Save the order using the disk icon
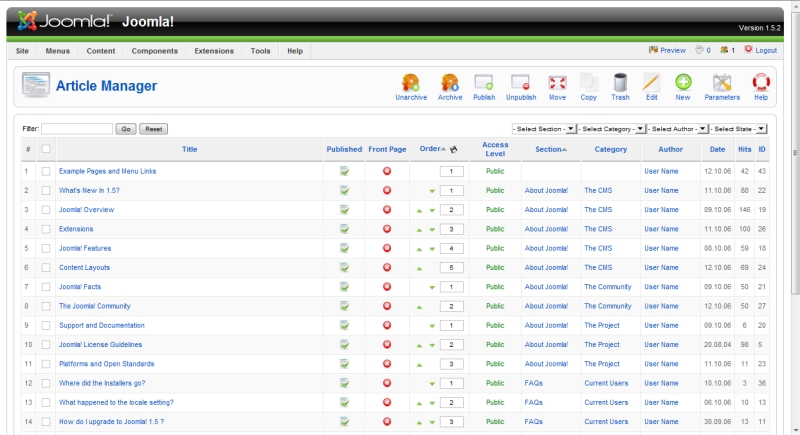Viewport: 800px width, 435px height. tap(453, 149)
